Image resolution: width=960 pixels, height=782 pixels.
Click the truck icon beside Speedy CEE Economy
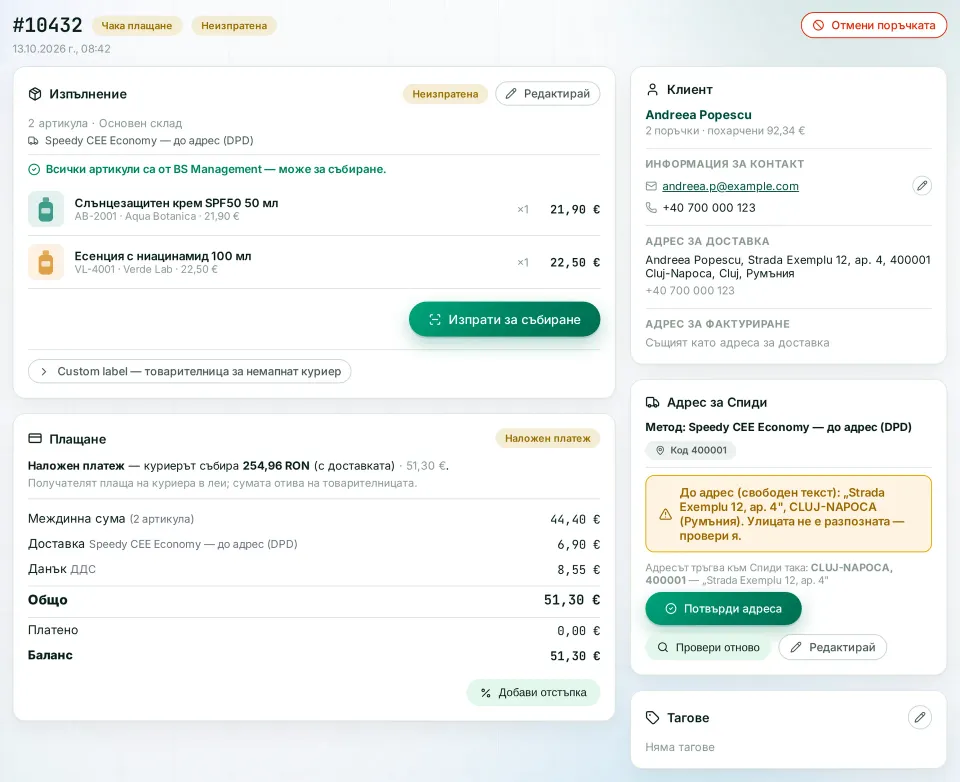(x=33, y=141)
